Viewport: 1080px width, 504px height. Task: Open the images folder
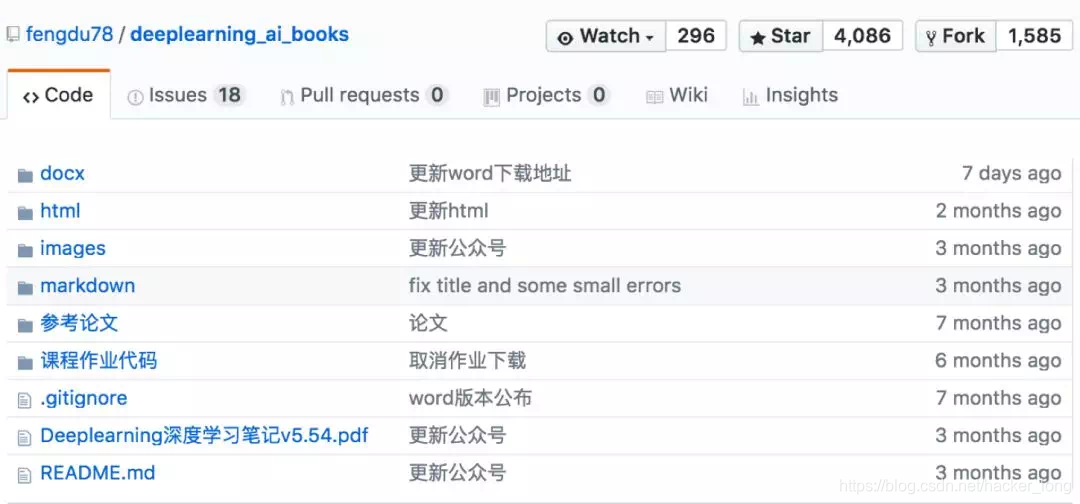pos(73,248)
